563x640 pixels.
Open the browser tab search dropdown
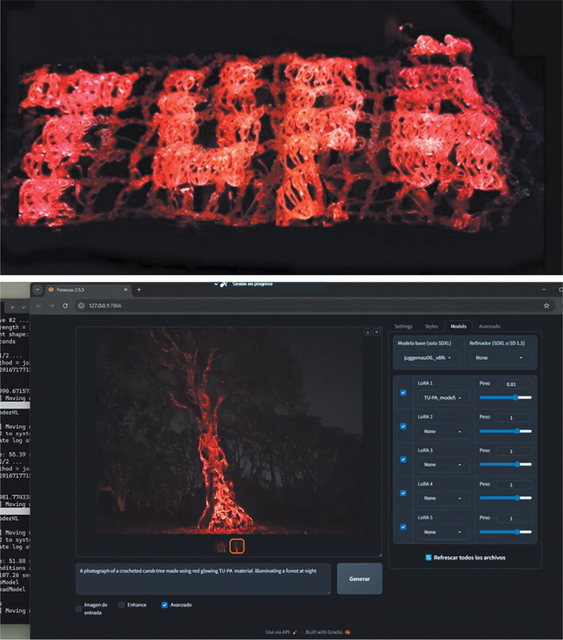click(x=37, y=290)
